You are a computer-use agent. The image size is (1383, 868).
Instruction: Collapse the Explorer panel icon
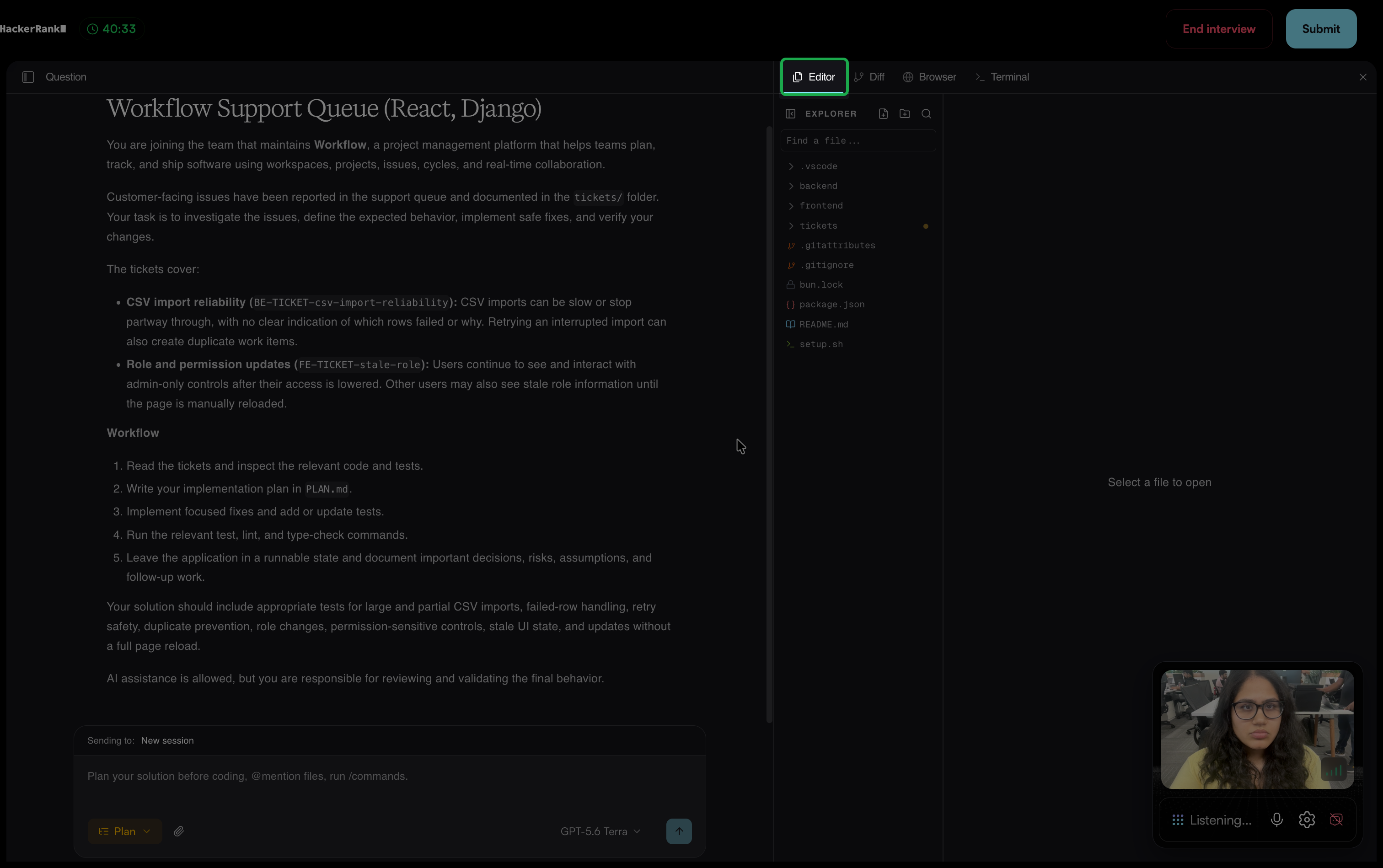(791, 114)
